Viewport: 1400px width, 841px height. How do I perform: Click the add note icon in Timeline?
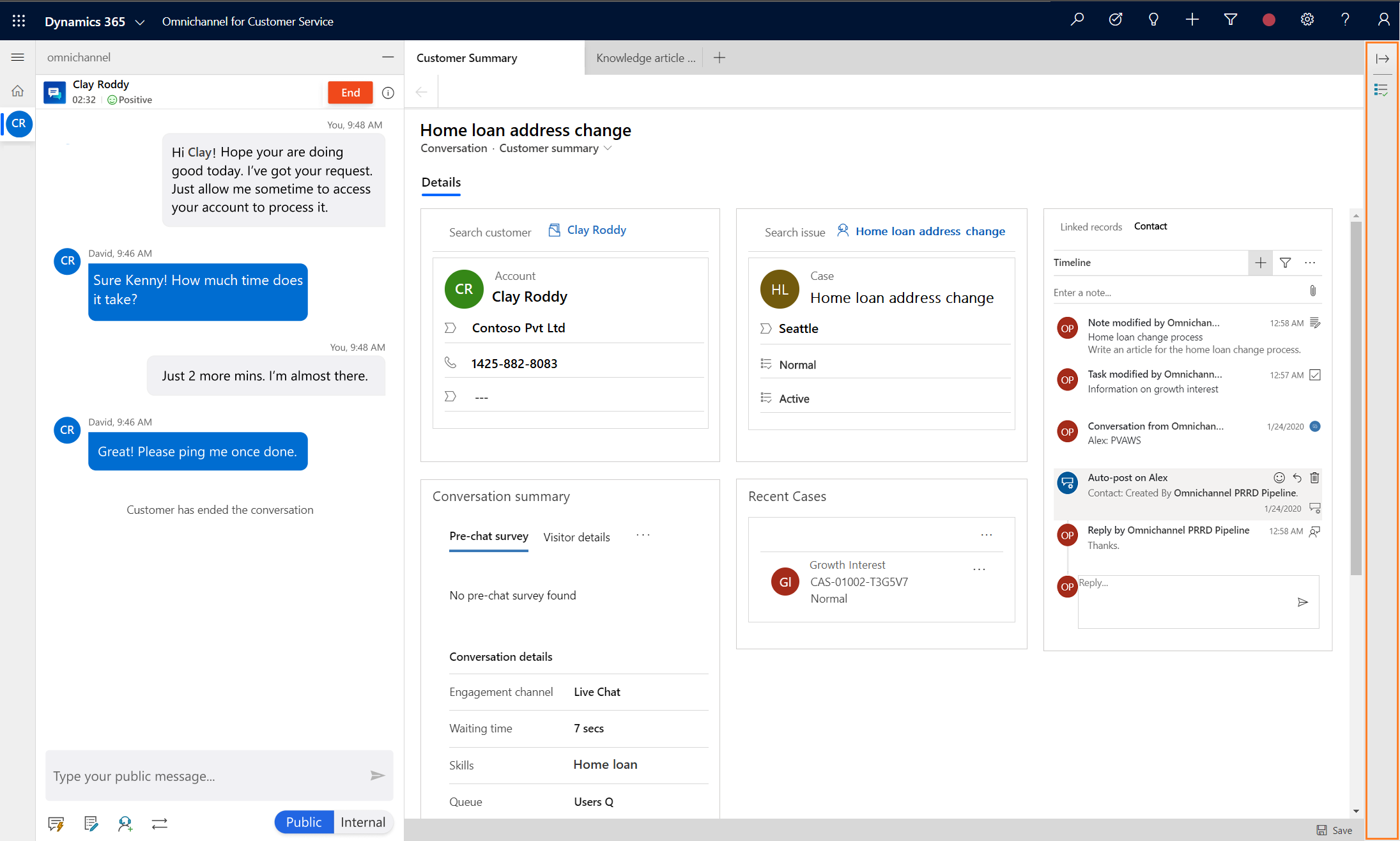tap(1261, 262)
